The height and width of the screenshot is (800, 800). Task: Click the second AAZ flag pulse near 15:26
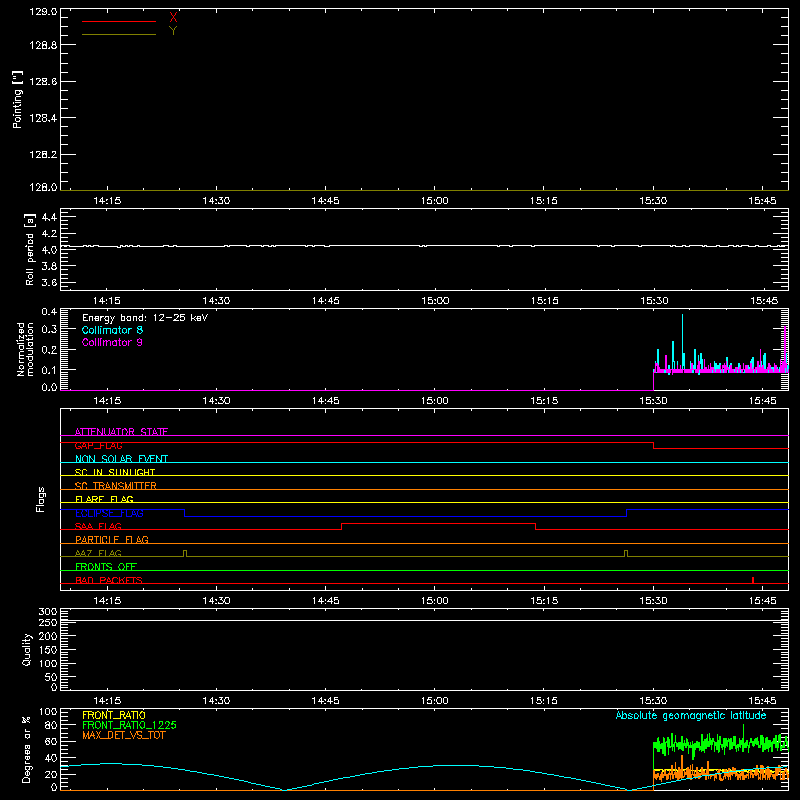(626, 553)
